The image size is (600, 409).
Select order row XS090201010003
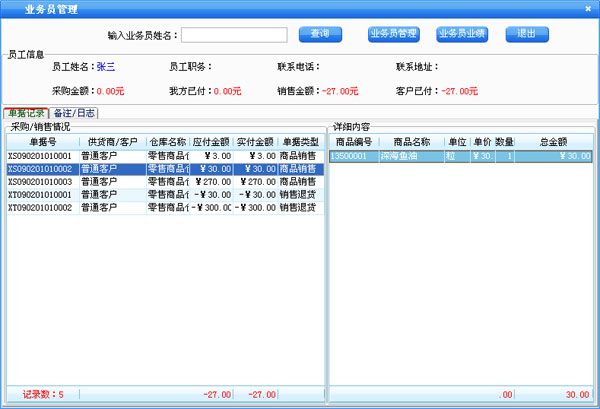(x=40, y=182)
